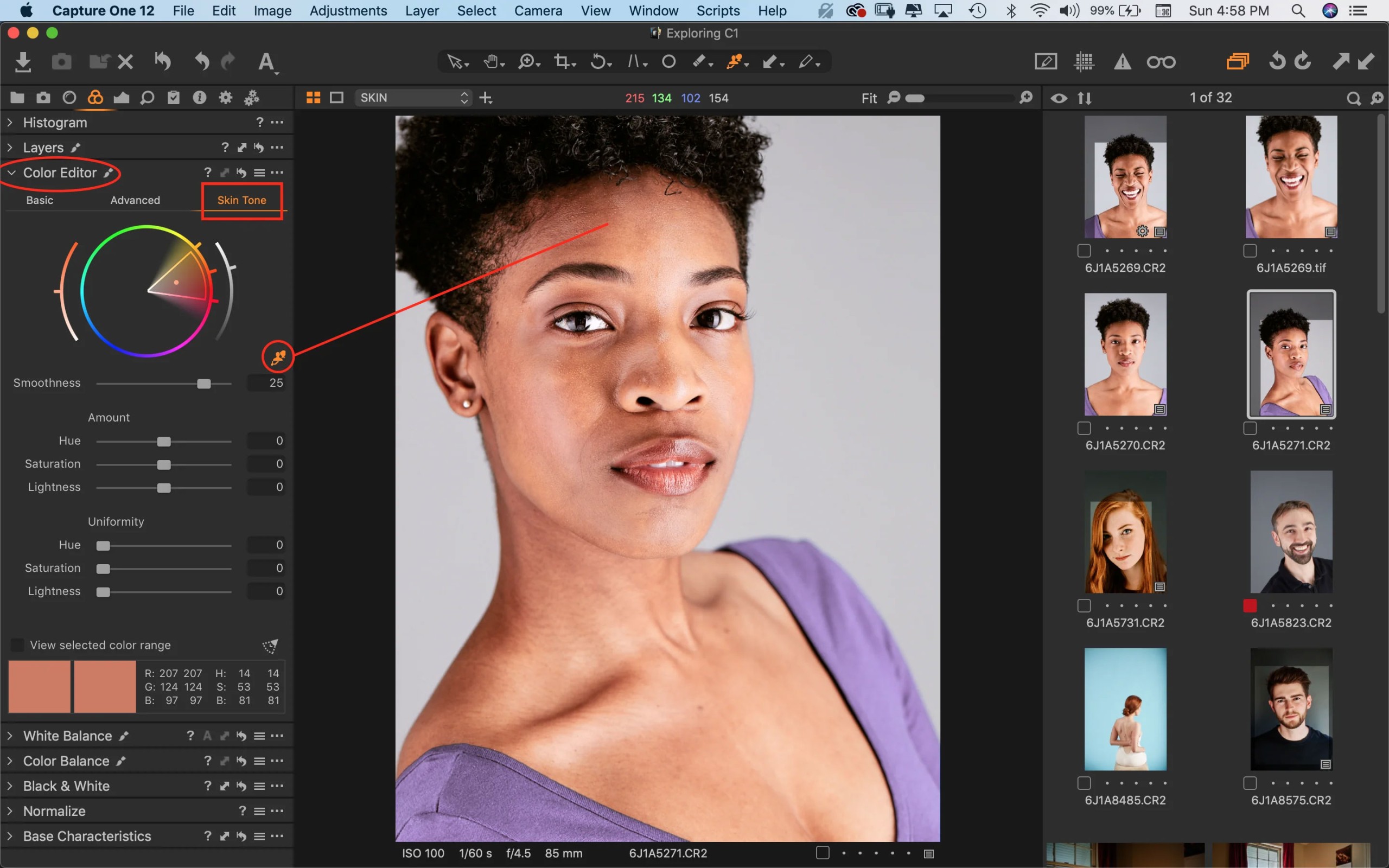
Task: Expand the White Balance panel
Action: point(10,736)
